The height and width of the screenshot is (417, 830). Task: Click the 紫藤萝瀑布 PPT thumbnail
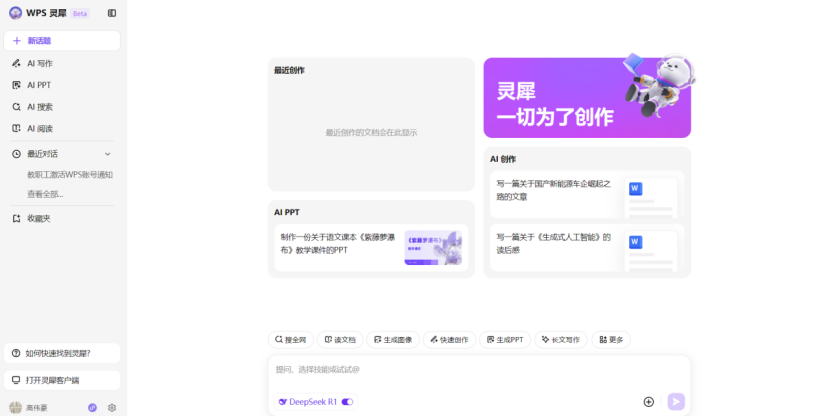pyautogui.click(x=433, y=248)
